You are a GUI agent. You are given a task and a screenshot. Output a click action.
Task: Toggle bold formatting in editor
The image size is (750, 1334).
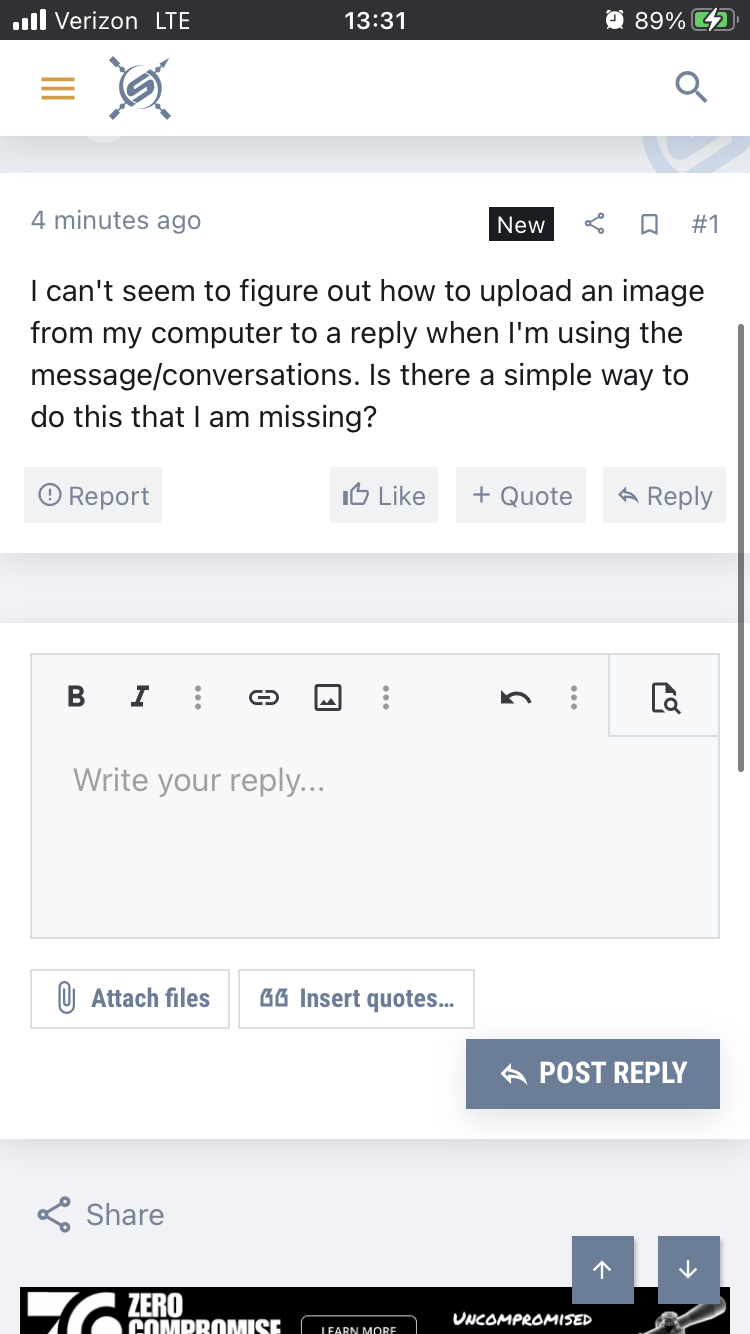click(x=76, y=696)
